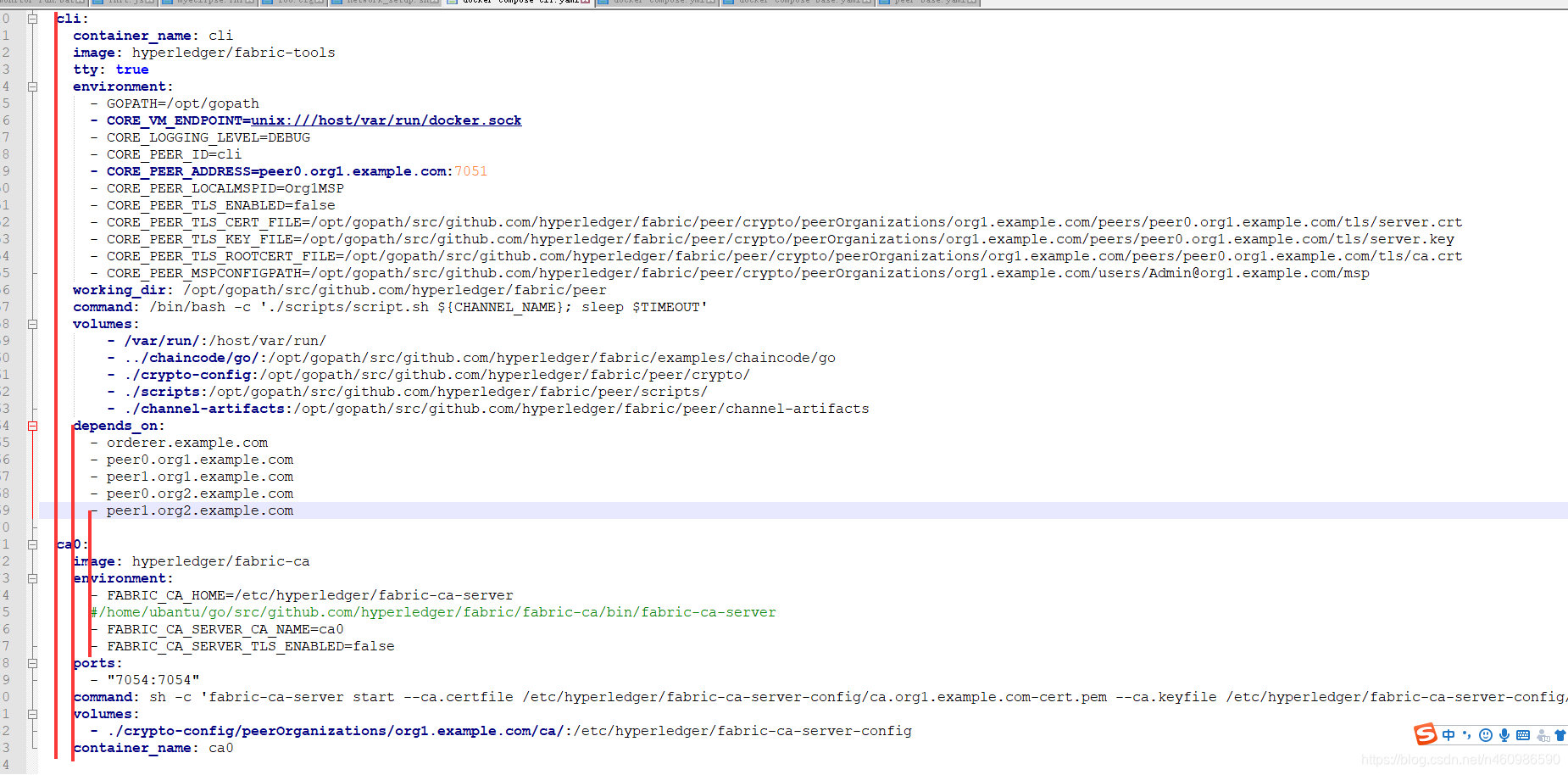Collapse the ca0 environment: fold marker
This screenshot has width=1568, height=775.
pyautogui.click(x=33, y=578)
